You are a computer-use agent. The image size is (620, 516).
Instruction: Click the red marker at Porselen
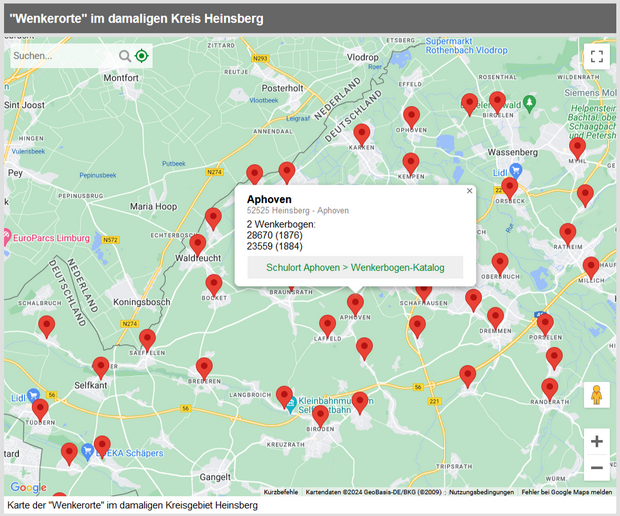[x=545, y=325]
